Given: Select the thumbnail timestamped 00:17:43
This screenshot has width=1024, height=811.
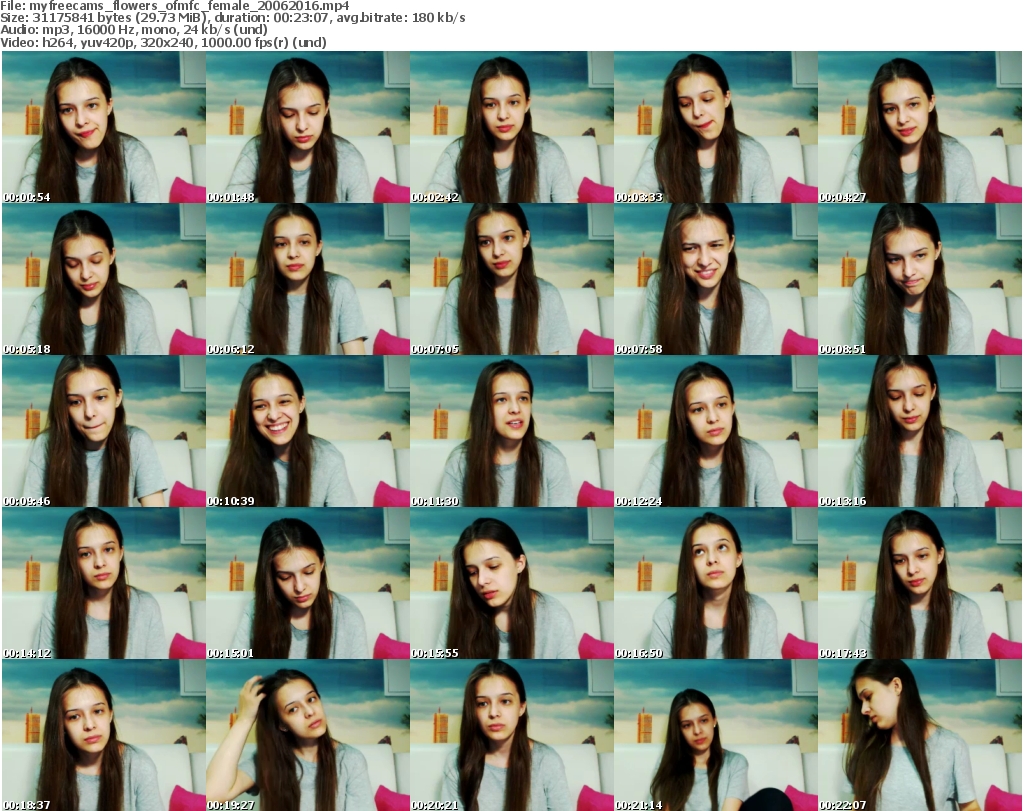Looking at the screenshot, I should pos(920,584).
